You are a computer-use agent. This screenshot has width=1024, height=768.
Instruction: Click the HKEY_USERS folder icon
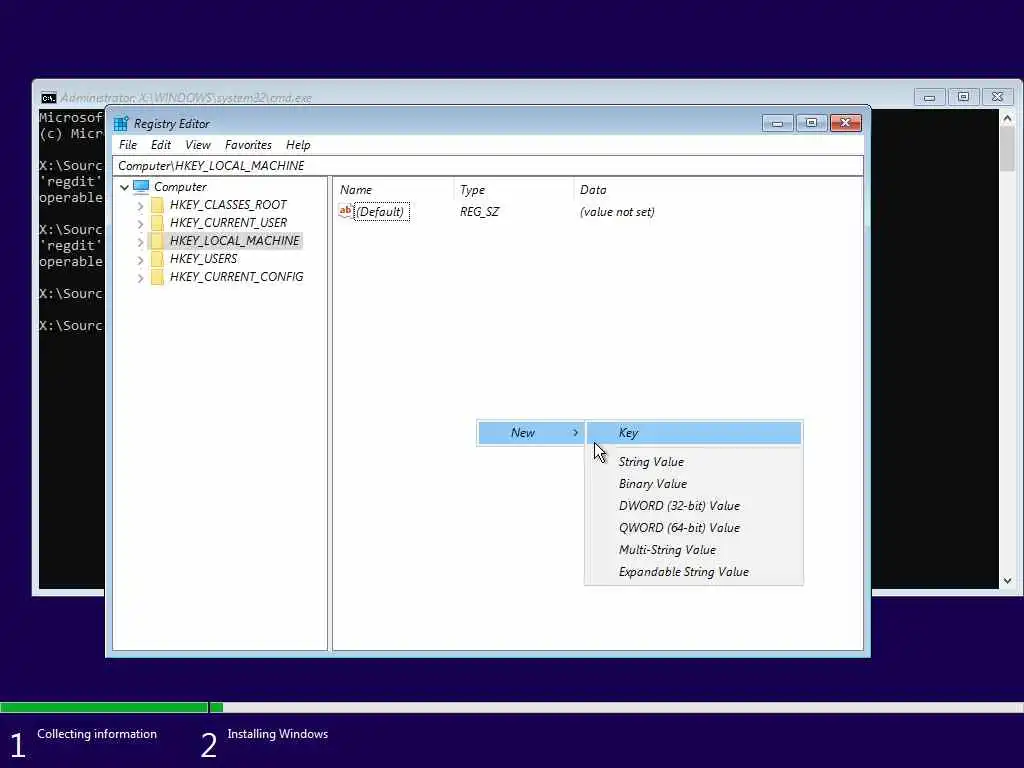pos(157,259)
